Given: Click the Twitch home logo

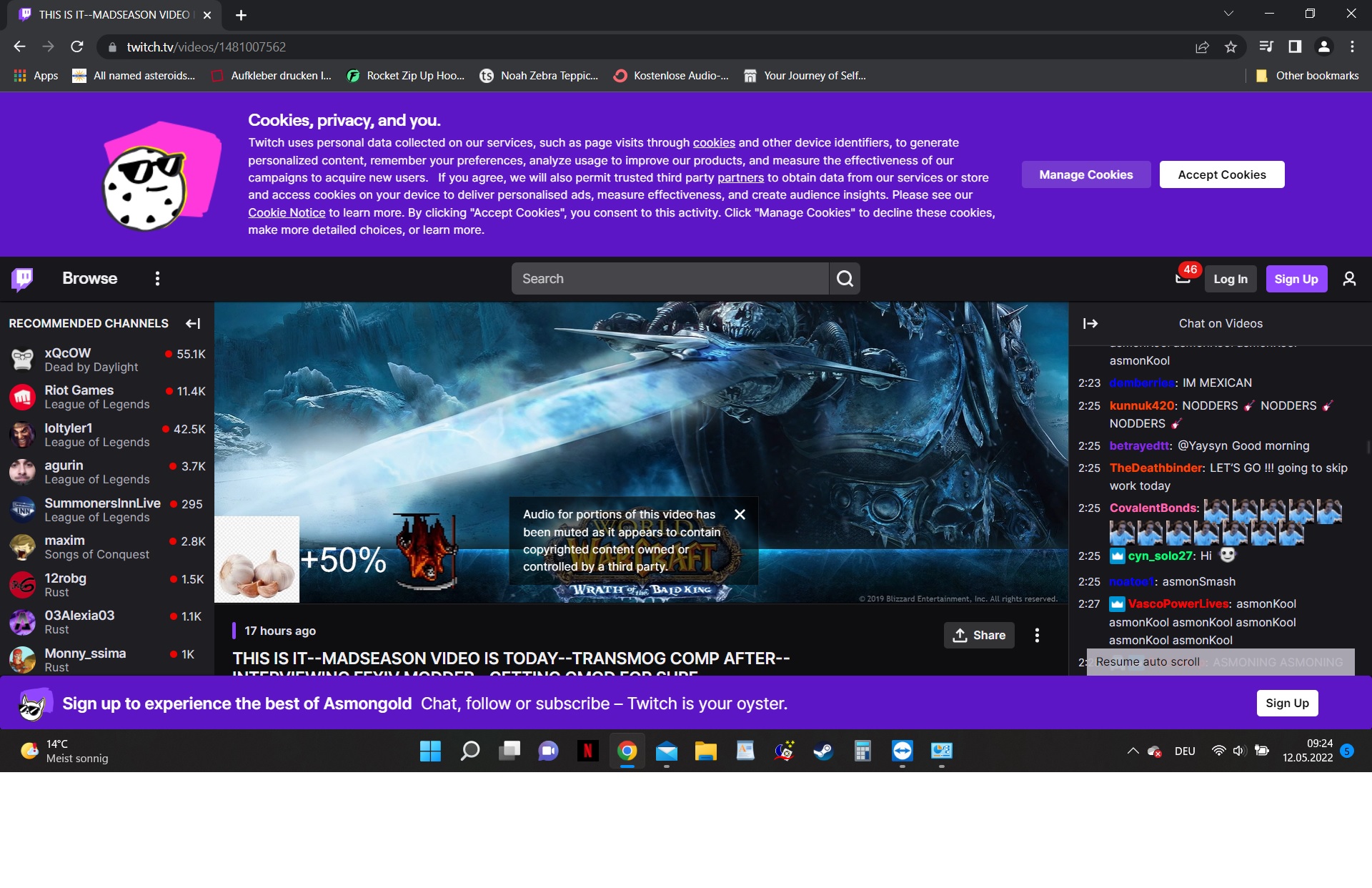Looking at the screenshot, I should 22,279.
